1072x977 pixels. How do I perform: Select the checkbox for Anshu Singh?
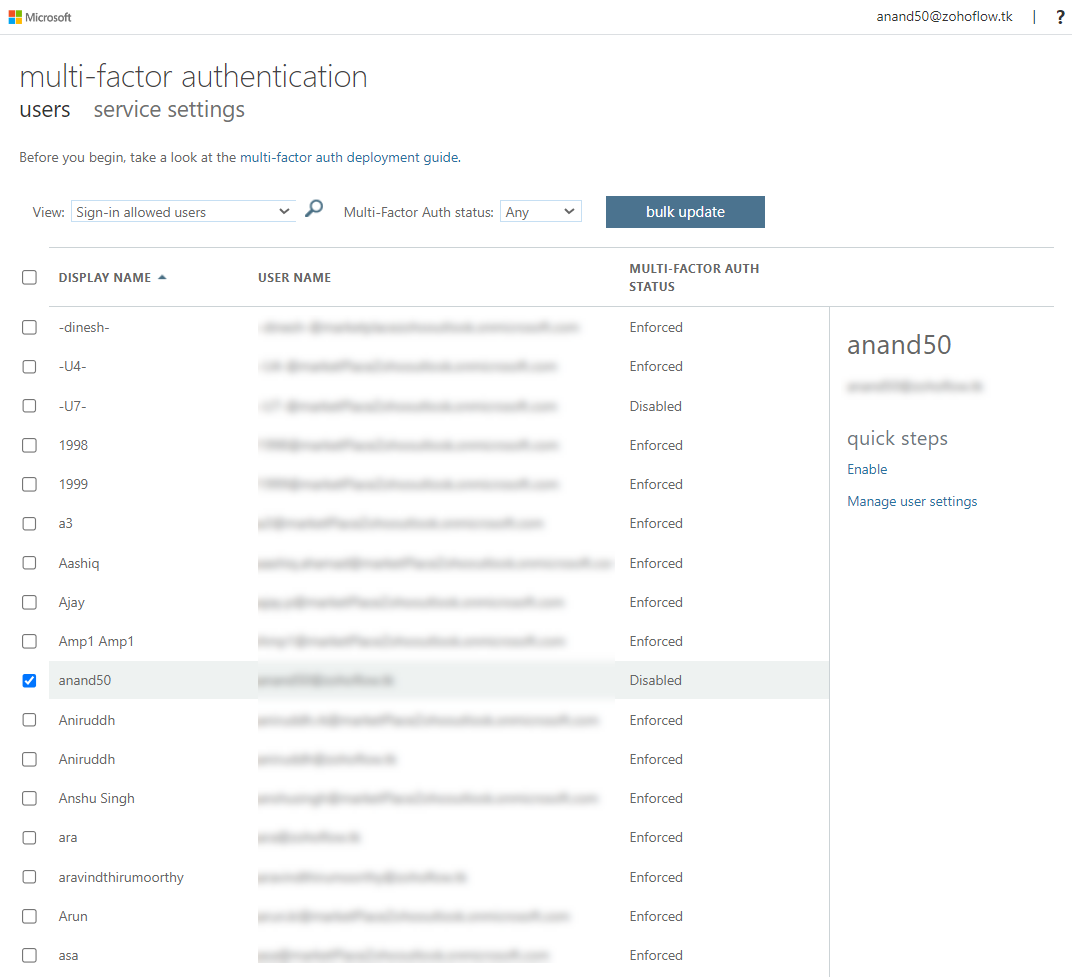click(x=29, y=799)
